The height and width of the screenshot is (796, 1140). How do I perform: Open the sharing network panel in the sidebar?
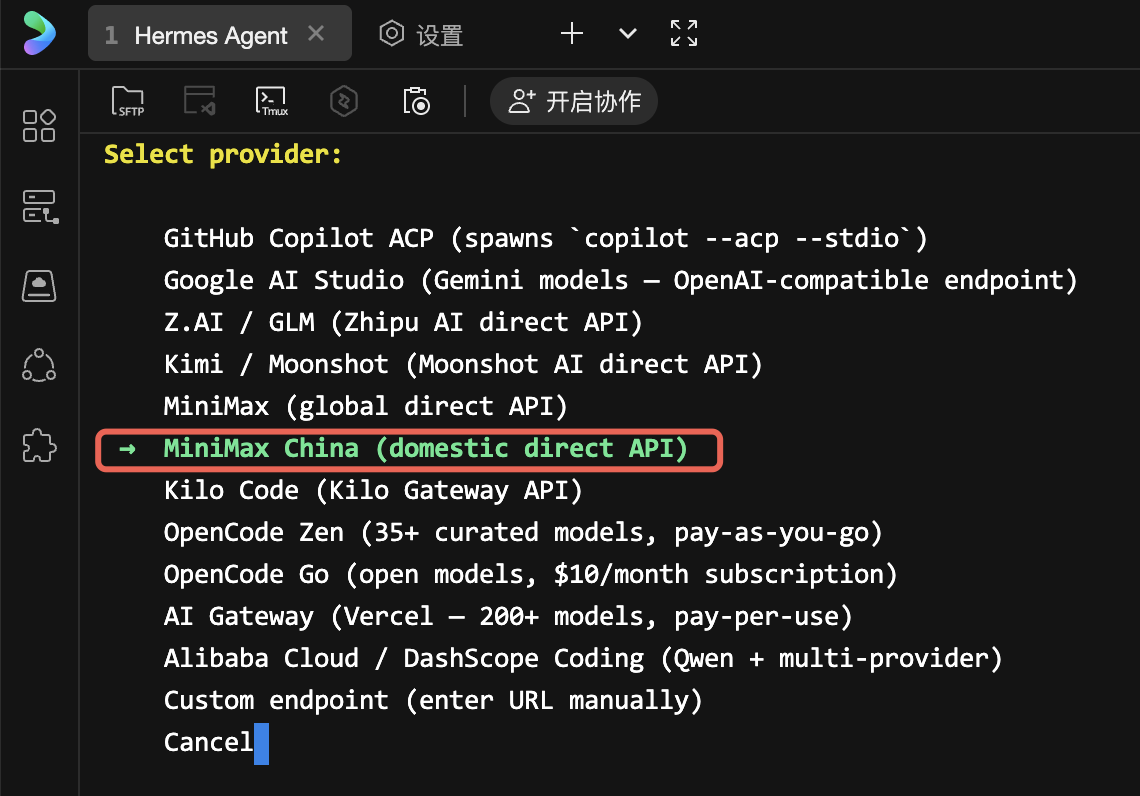tap(39, 365)
